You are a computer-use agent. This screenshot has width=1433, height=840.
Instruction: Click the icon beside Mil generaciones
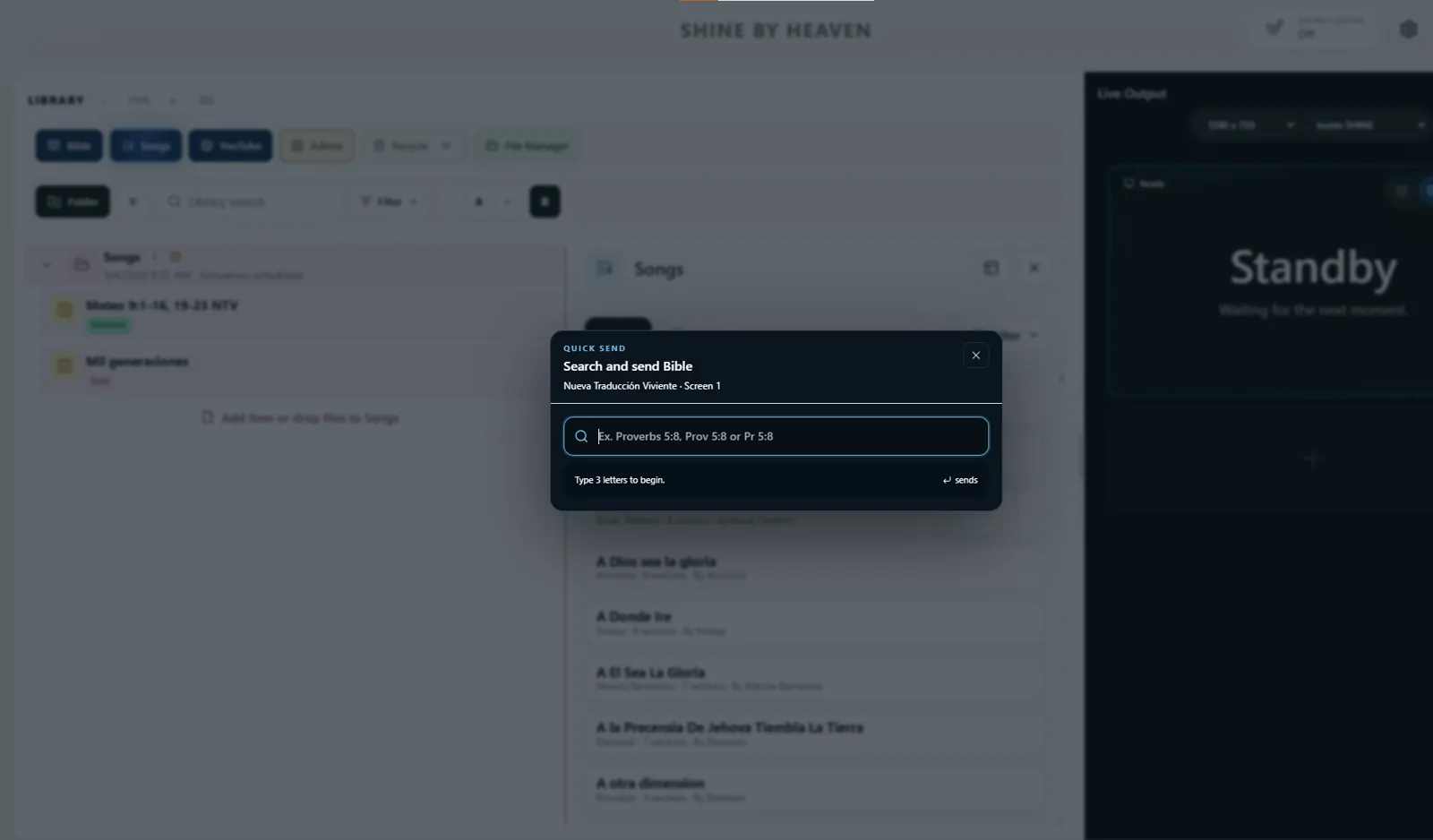coord(64,365)
